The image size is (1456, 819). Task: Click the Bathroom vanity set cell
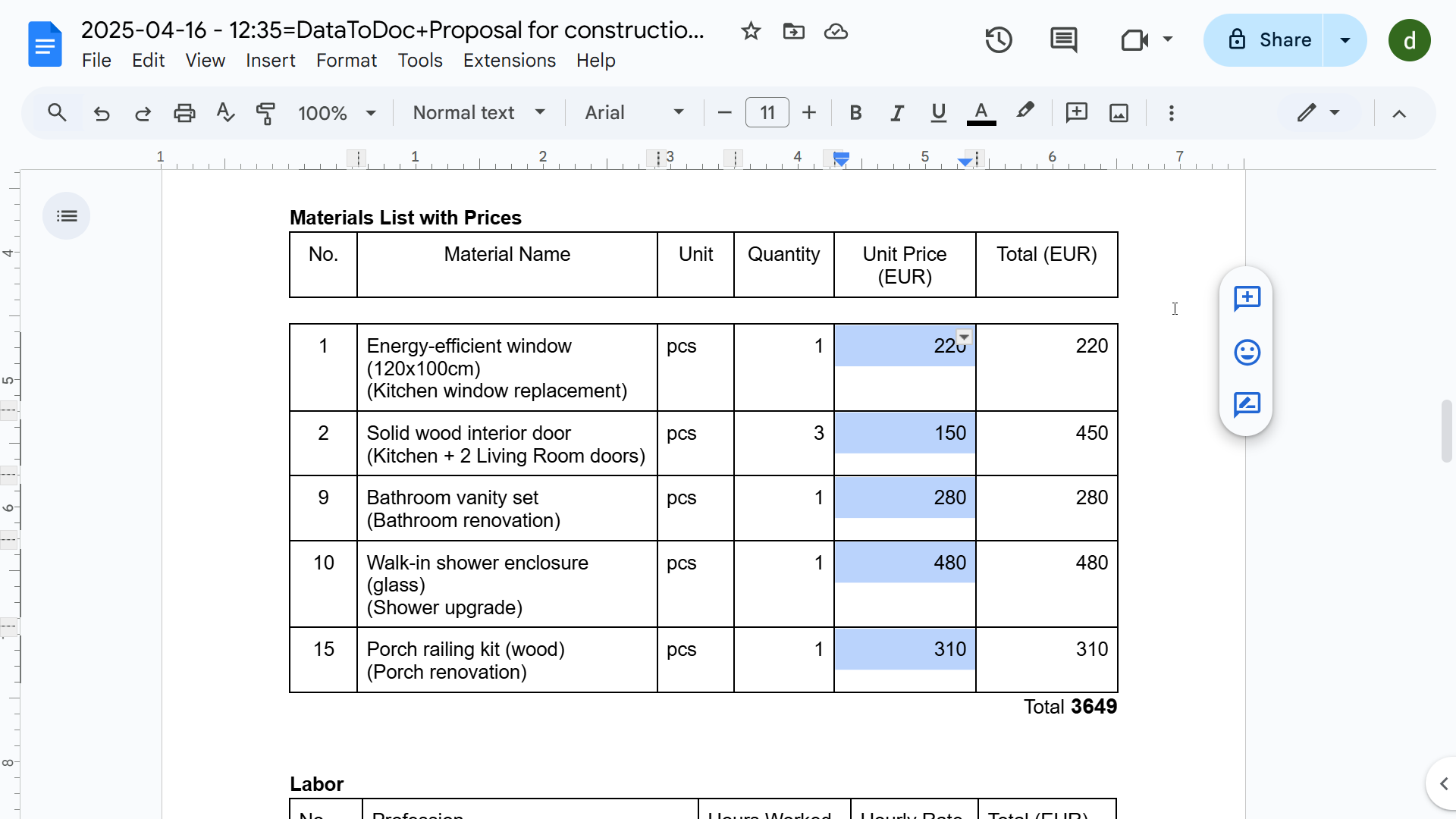pyautogui.click(x=507, y=508)
